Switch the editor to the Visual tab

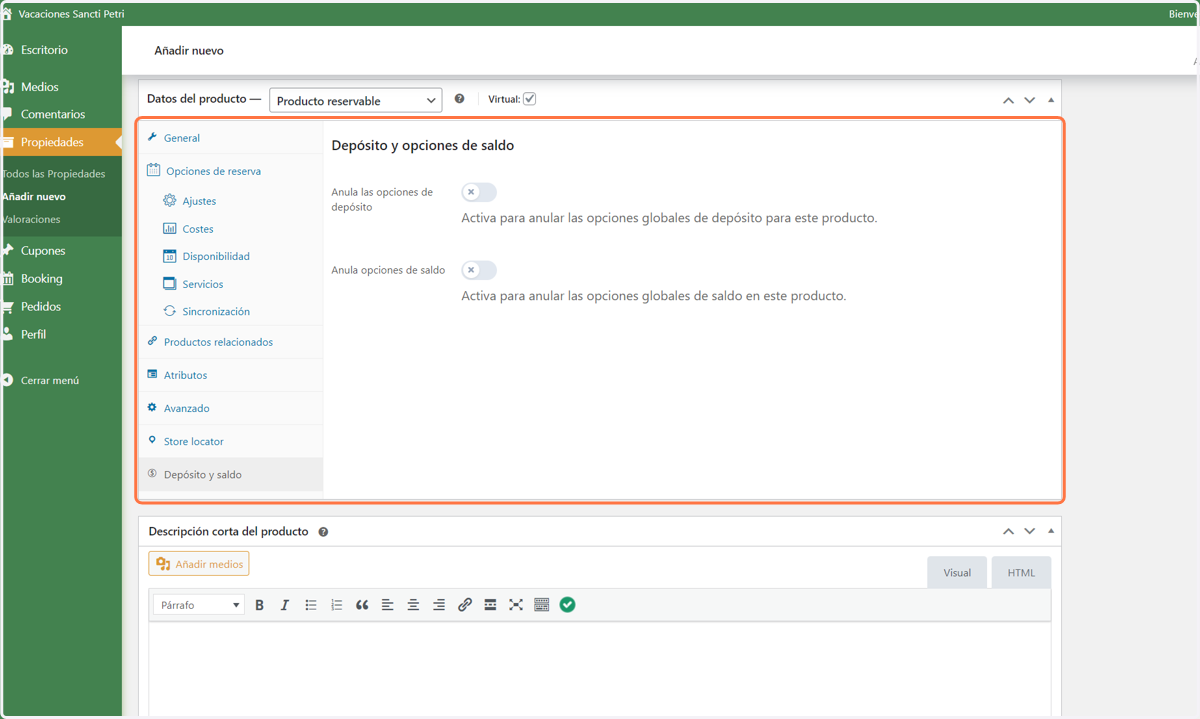pyautogui.click(x=957, y=573)
